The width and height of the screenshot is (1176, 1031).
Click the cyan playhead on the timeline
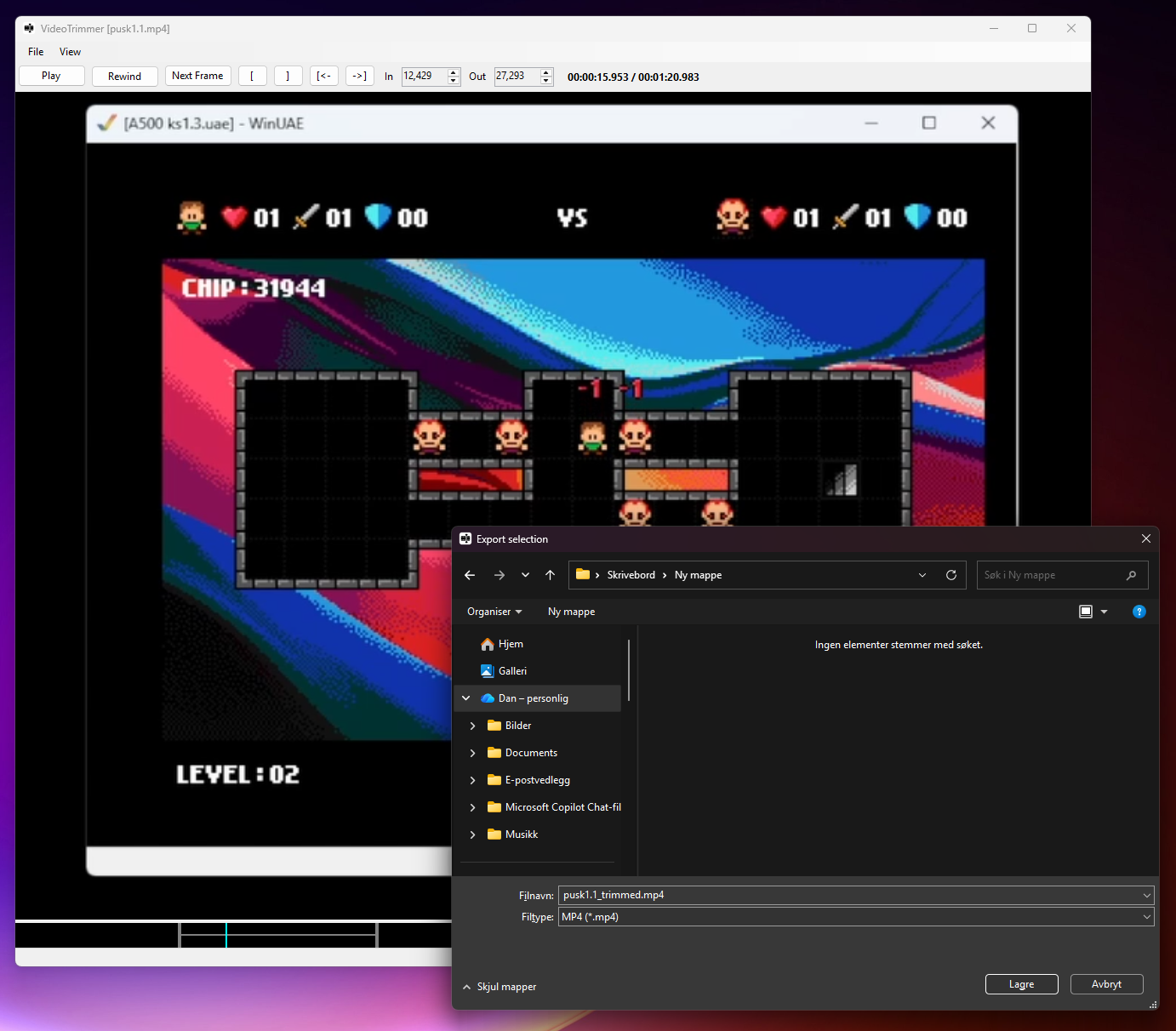click(x=226, y=935)
